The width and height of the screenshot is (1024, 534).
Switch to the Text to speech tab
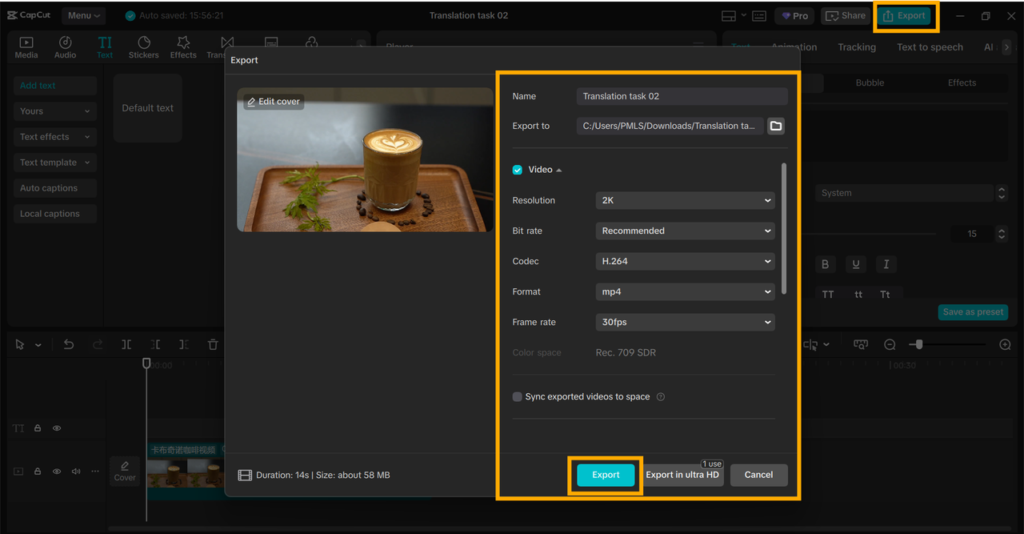tap(929, 47)
